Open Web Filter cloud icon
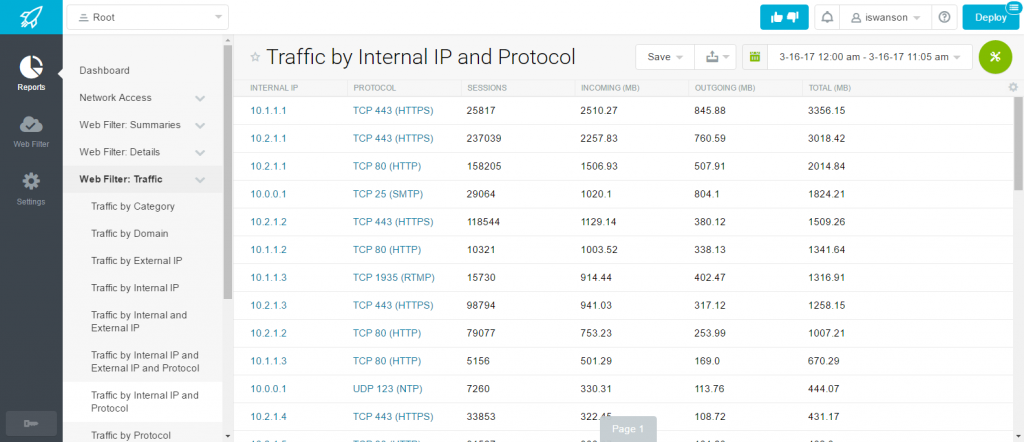The height and width of the screenshot is (442, 1024). click(31, 131)
